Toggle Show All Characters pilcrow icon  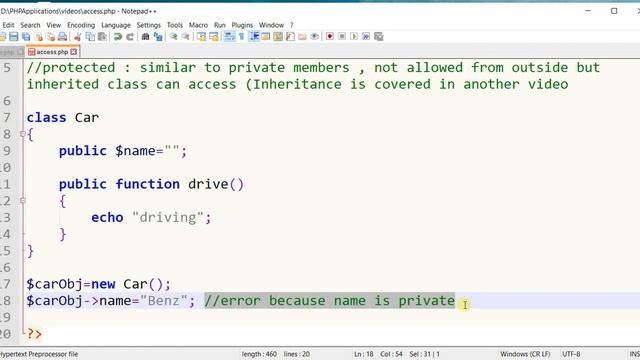pyautogui.click(x=241, y=37)
